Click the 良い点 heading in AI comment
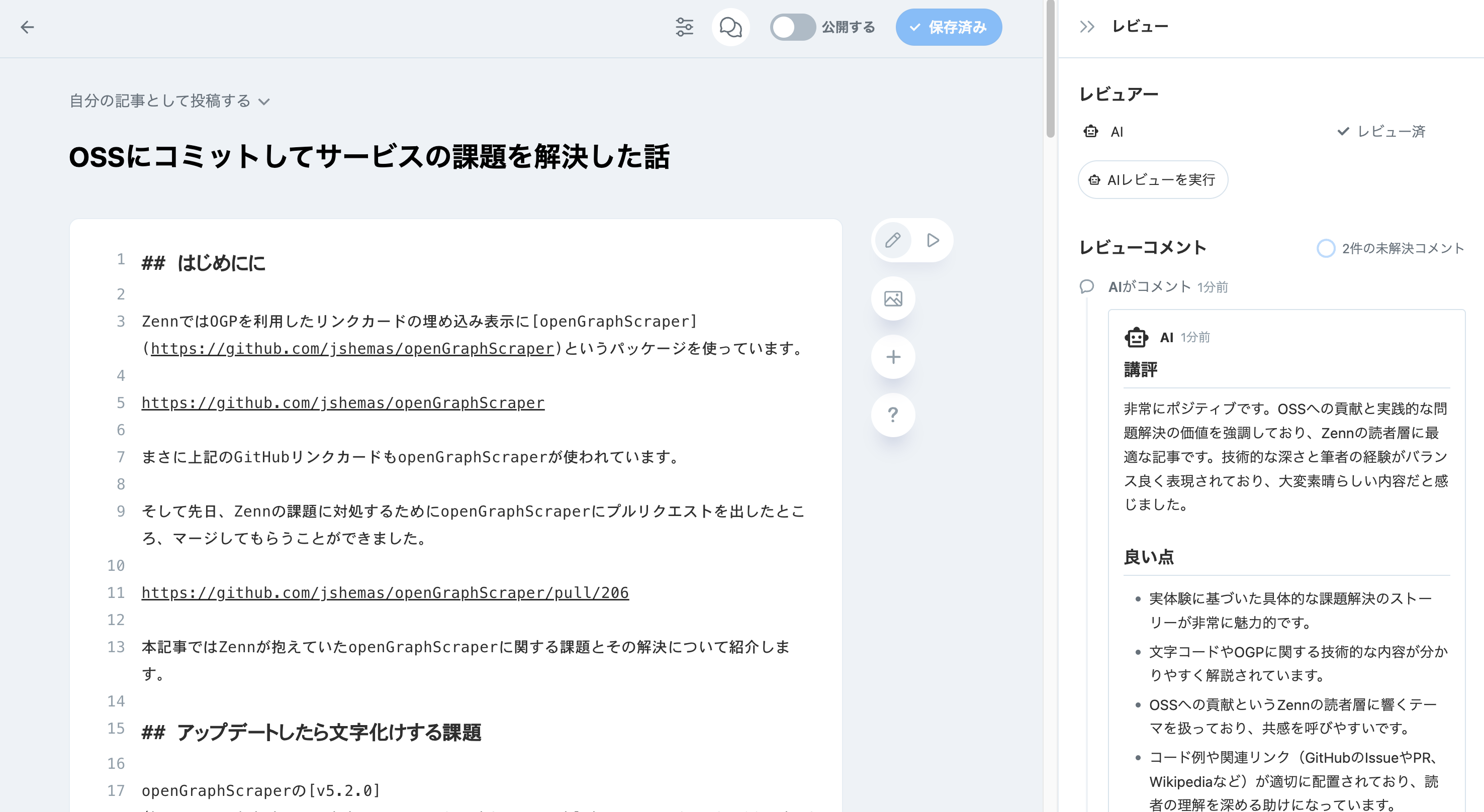This screenshot has height=812, width=1484. pyautogui.click(x=1149, y=557)
